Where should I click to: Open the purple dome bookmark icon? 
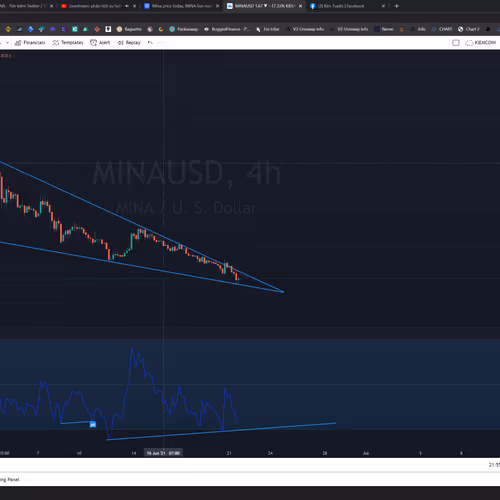point(53,29)
